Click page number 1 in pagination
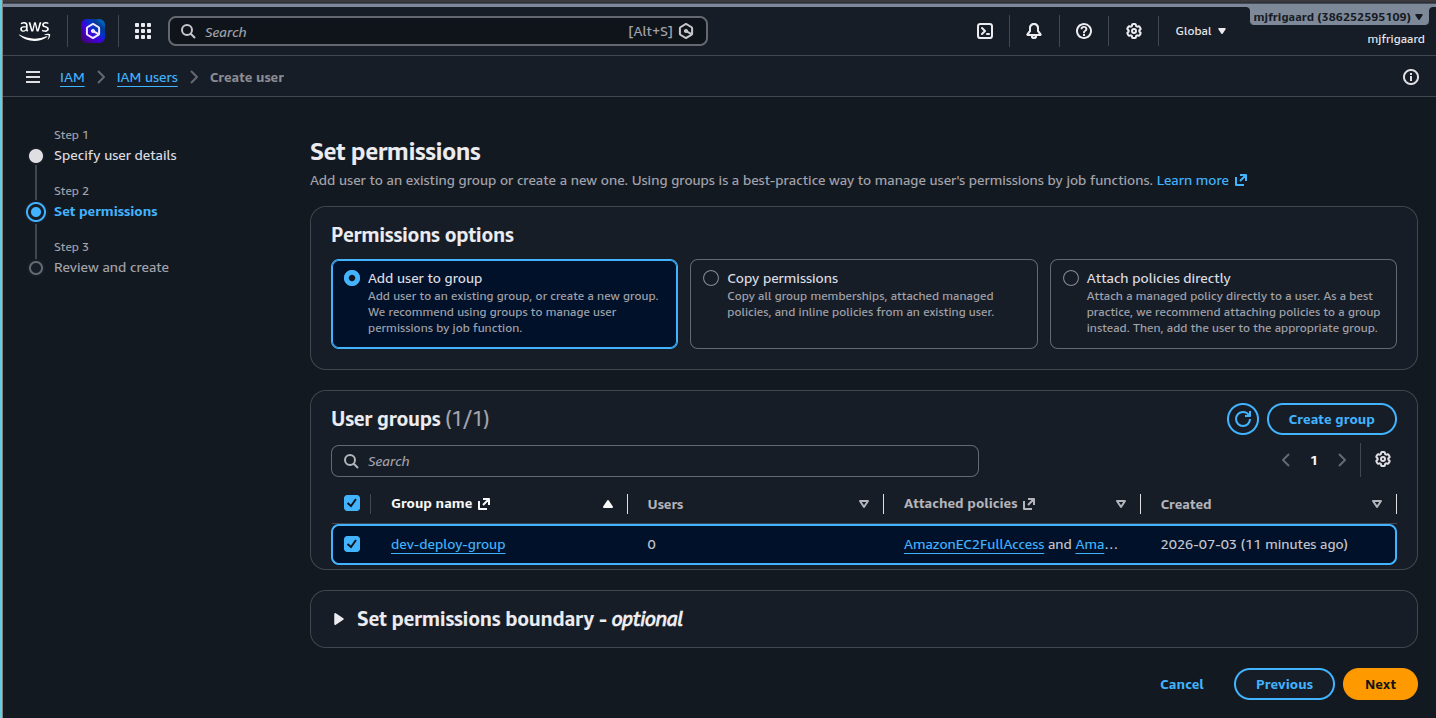 click(x=1314, y=460)
